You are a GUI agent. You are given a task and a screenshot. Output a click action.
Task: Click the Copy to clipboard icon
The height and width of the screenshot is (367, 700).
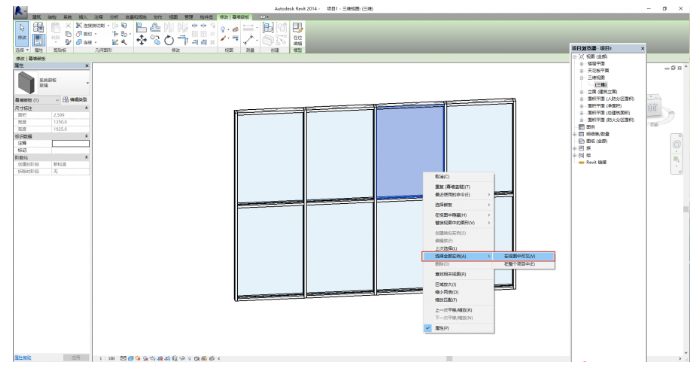point(68,34)
